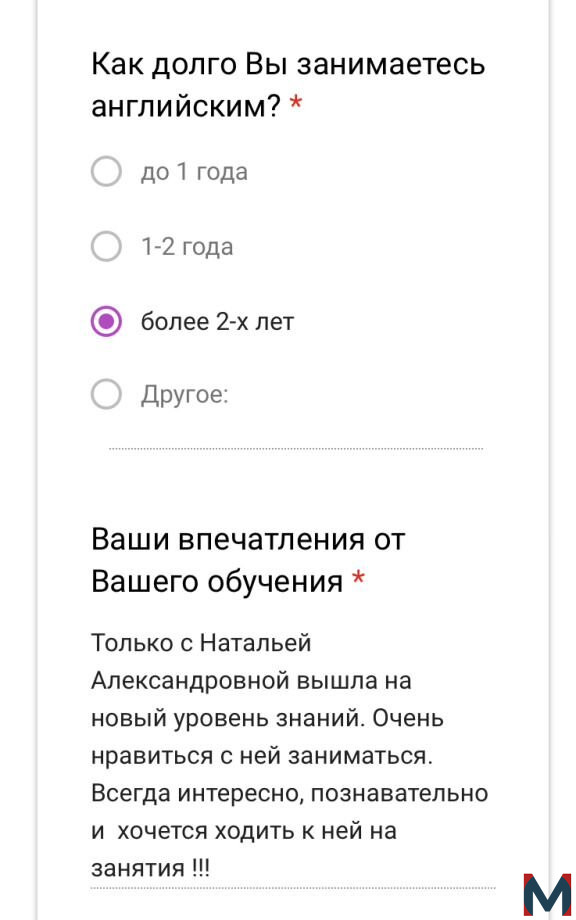Click the word "Александровной" in the answer

[192, 681]
